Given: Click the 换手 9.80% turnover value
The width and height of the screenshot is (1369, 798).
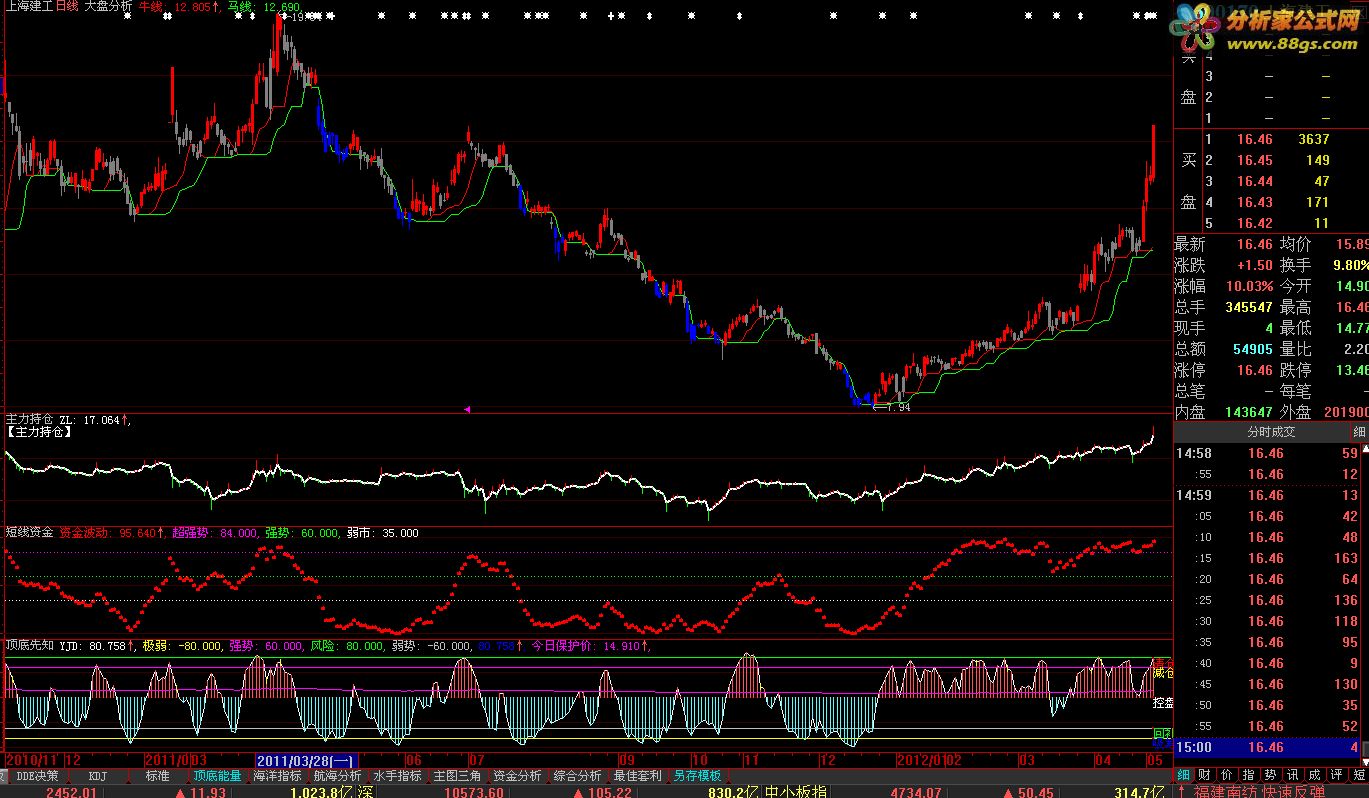Looking at the screenshot, I should [x=1353, y=265].
